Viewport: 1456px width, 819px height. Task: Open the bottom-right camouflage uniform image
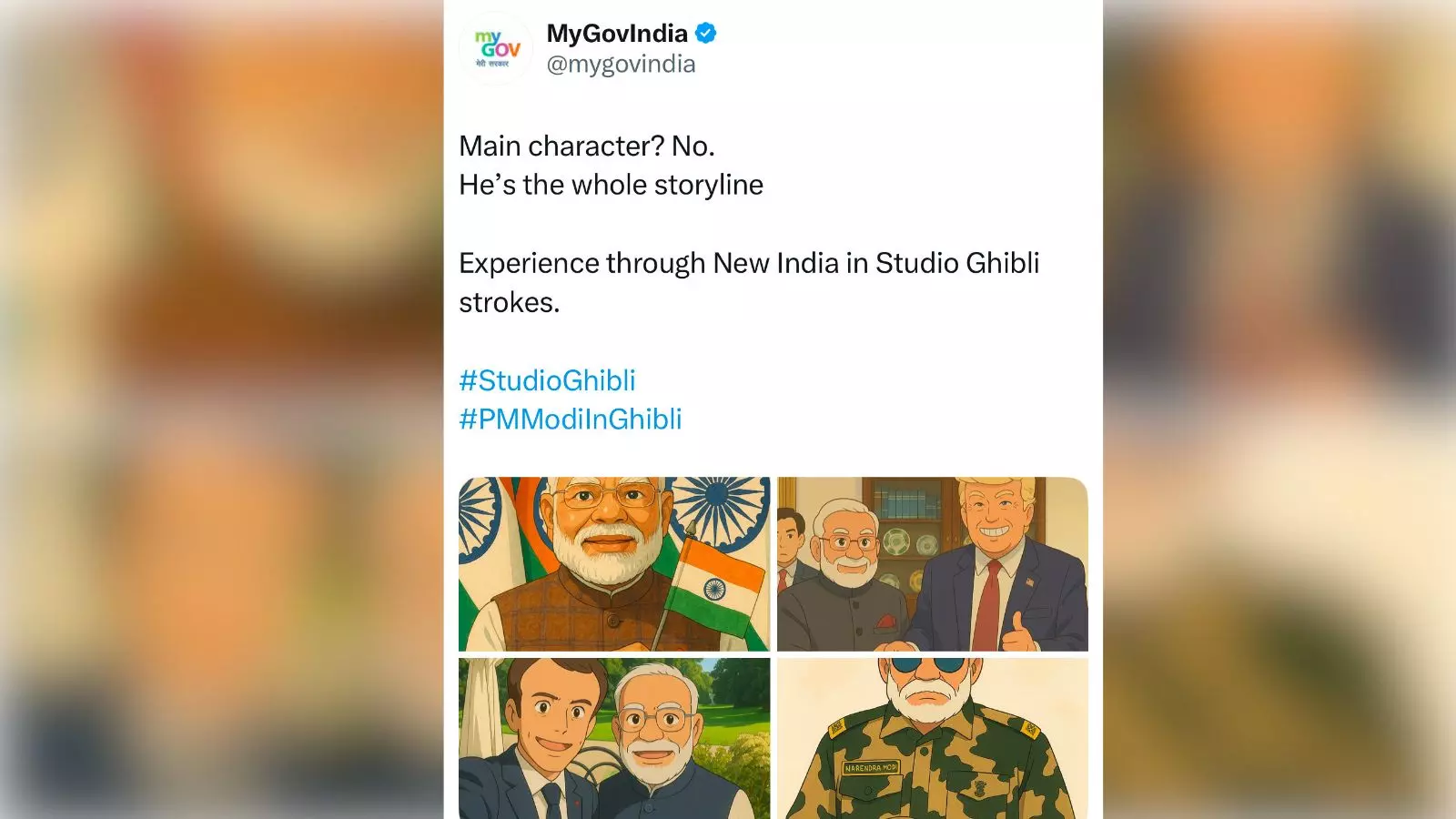point(932,738)
